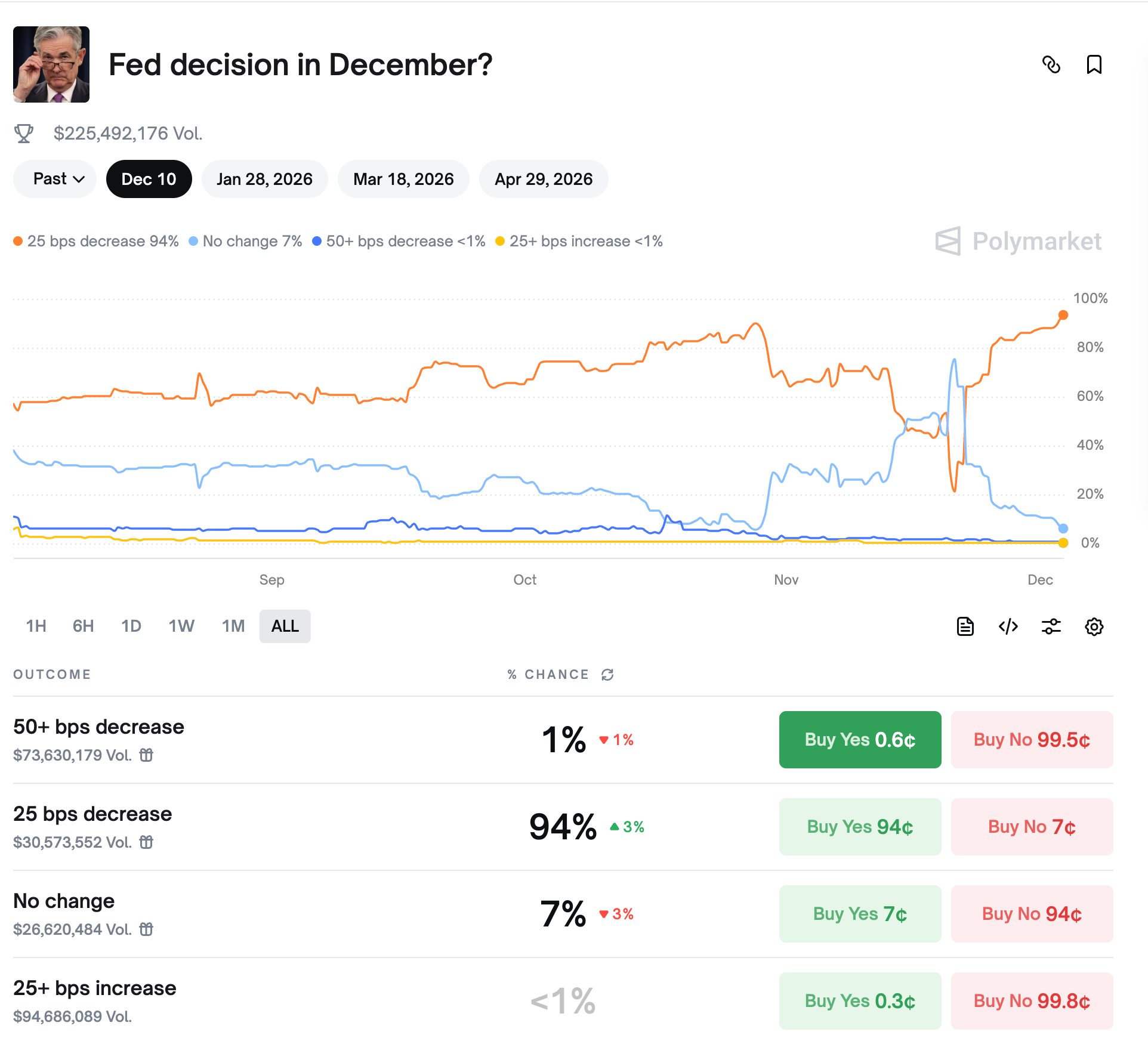
Task: Click Buy Yes 0.6¢ for 50+ bps decrease
Action: click(860, 740)
